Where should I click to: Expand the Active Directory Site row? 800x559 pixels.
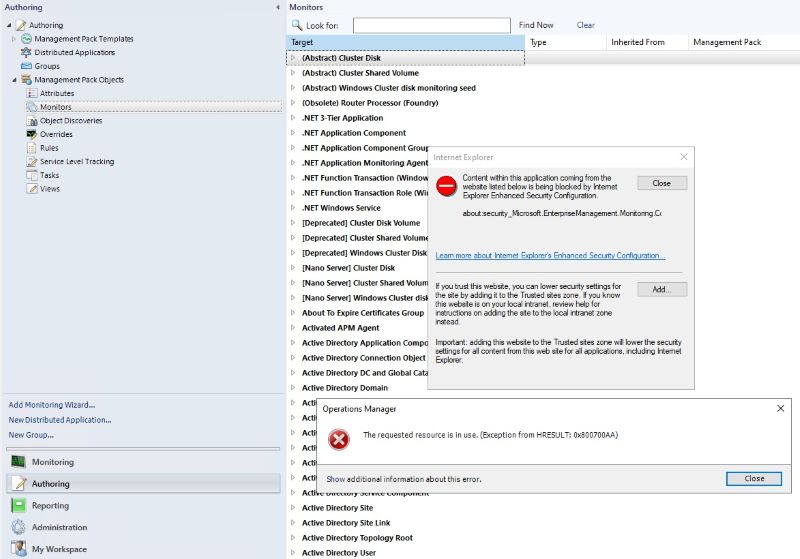tap(293, 507)
